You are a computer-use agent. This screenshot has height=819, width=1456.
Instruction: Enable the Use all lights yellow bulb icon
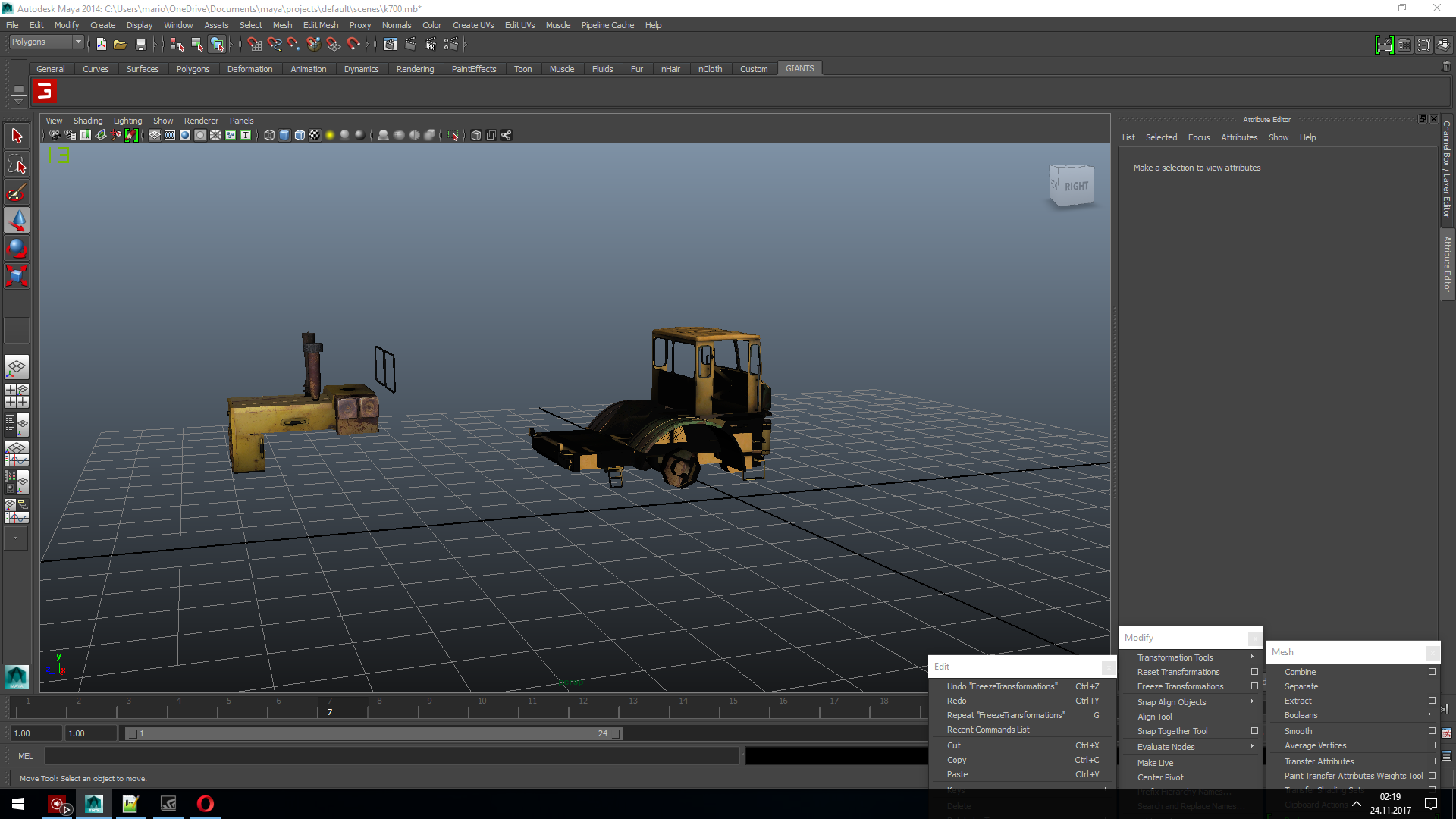pos(330,136)
